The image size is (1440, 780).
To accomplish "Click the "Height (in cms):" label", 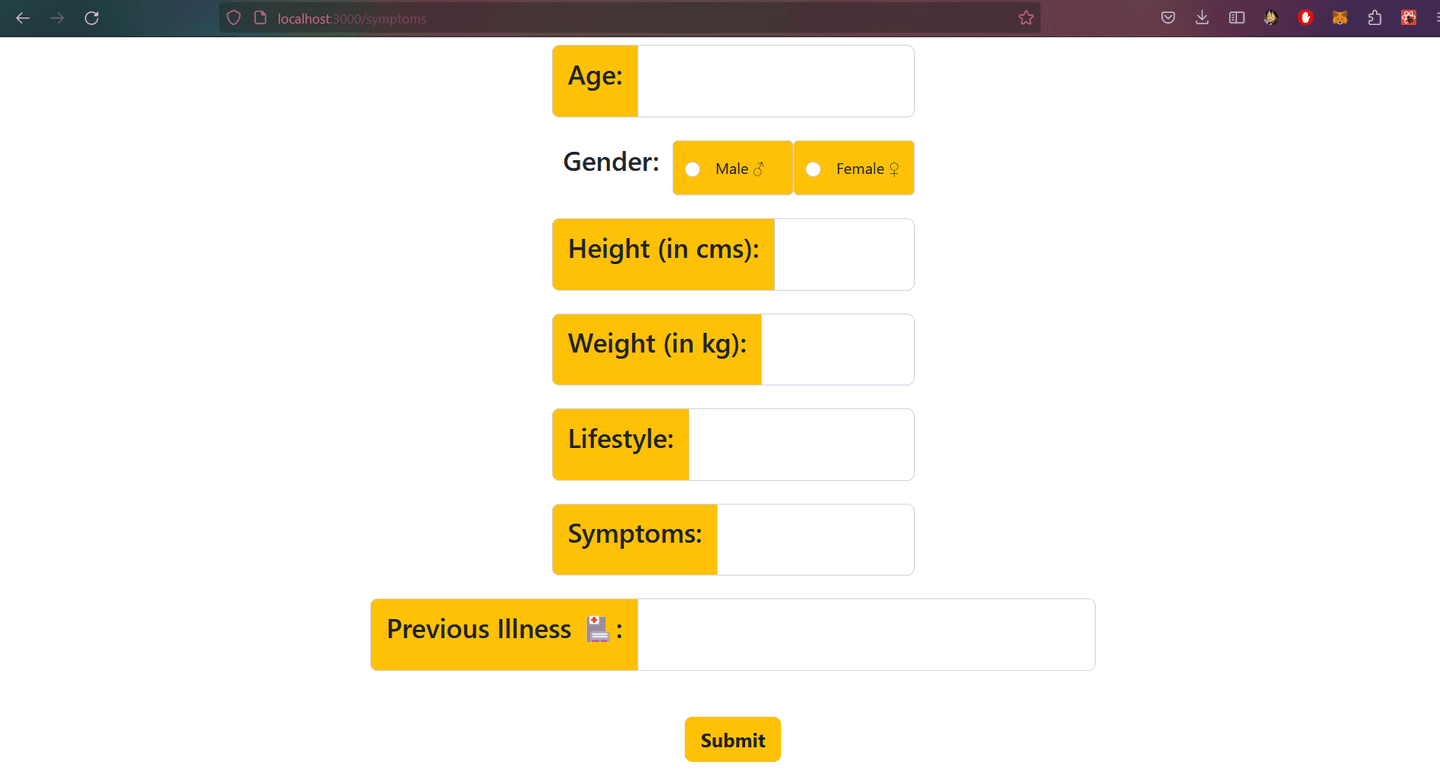I will click(663, 249).
